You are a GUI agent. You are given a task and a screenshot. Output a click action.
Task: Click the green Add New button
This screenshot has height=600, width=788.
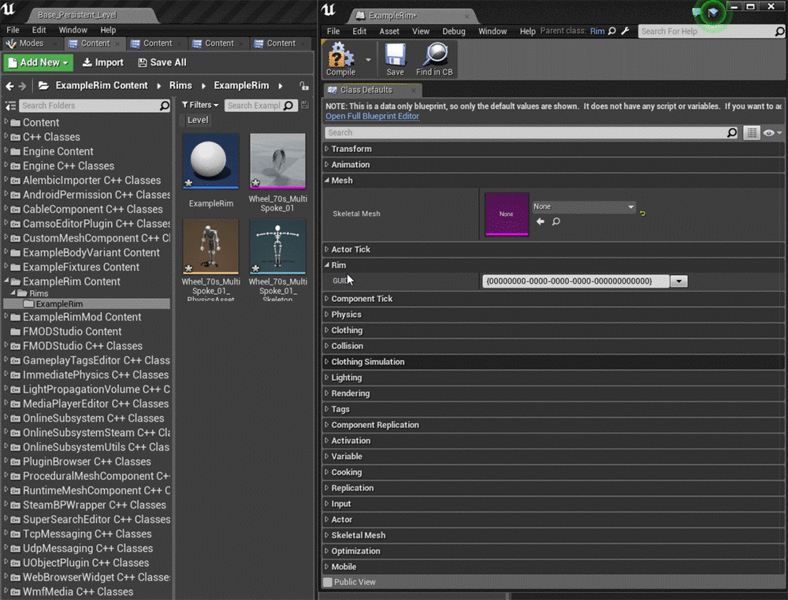click(x=38, y=62)
